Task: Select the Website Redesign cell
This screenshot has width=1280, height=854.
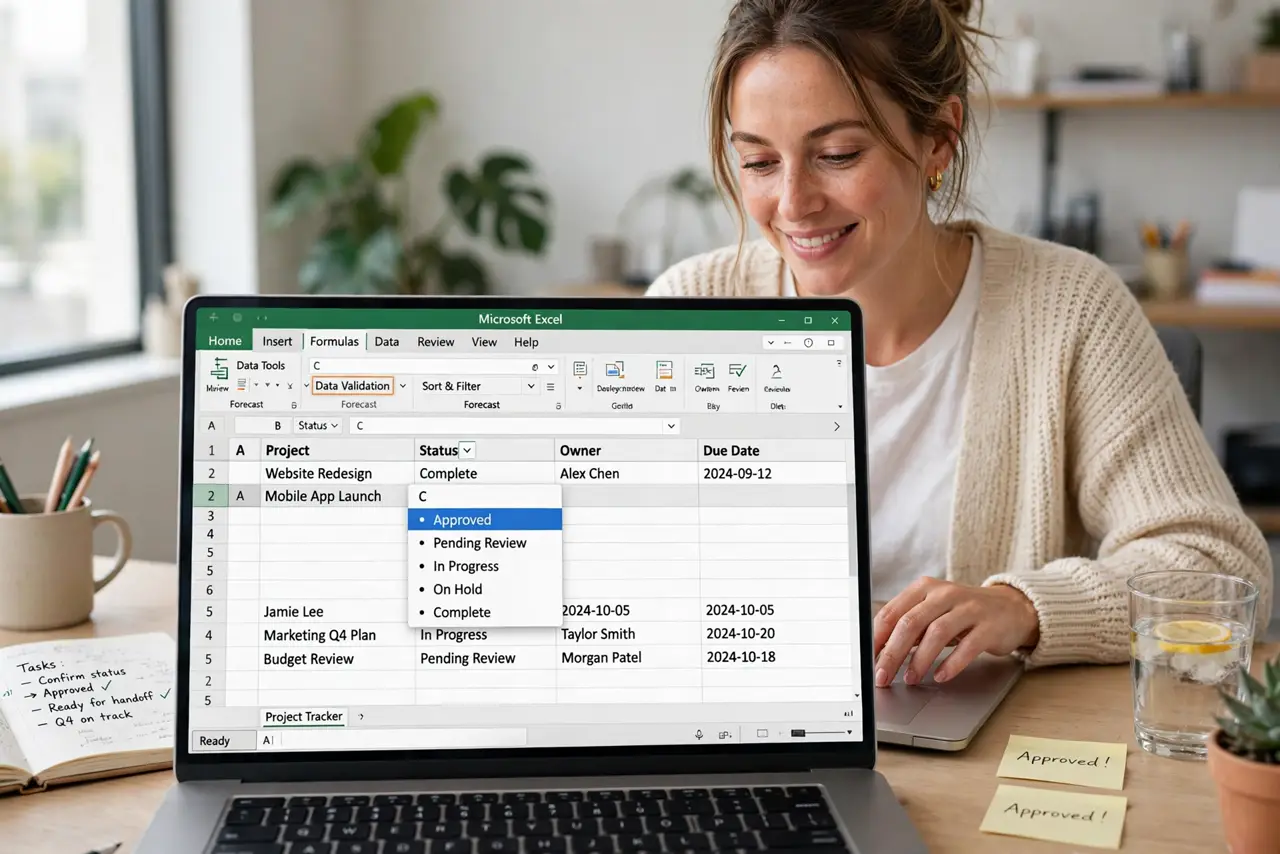Action: tap(337, 474)
